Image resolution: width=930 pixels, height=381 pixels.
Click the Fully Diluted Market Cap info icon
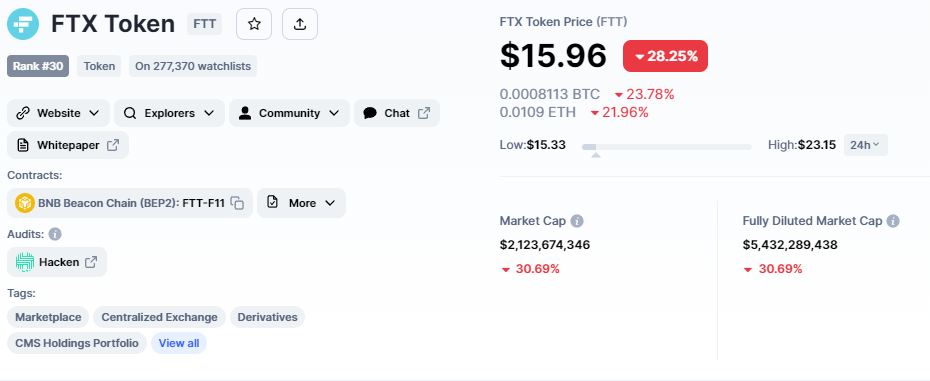893,221
